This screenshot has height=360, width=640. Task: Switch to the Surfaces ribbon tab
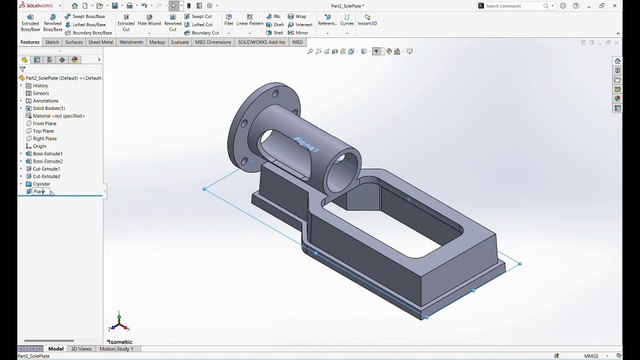(x=74, y=42)
